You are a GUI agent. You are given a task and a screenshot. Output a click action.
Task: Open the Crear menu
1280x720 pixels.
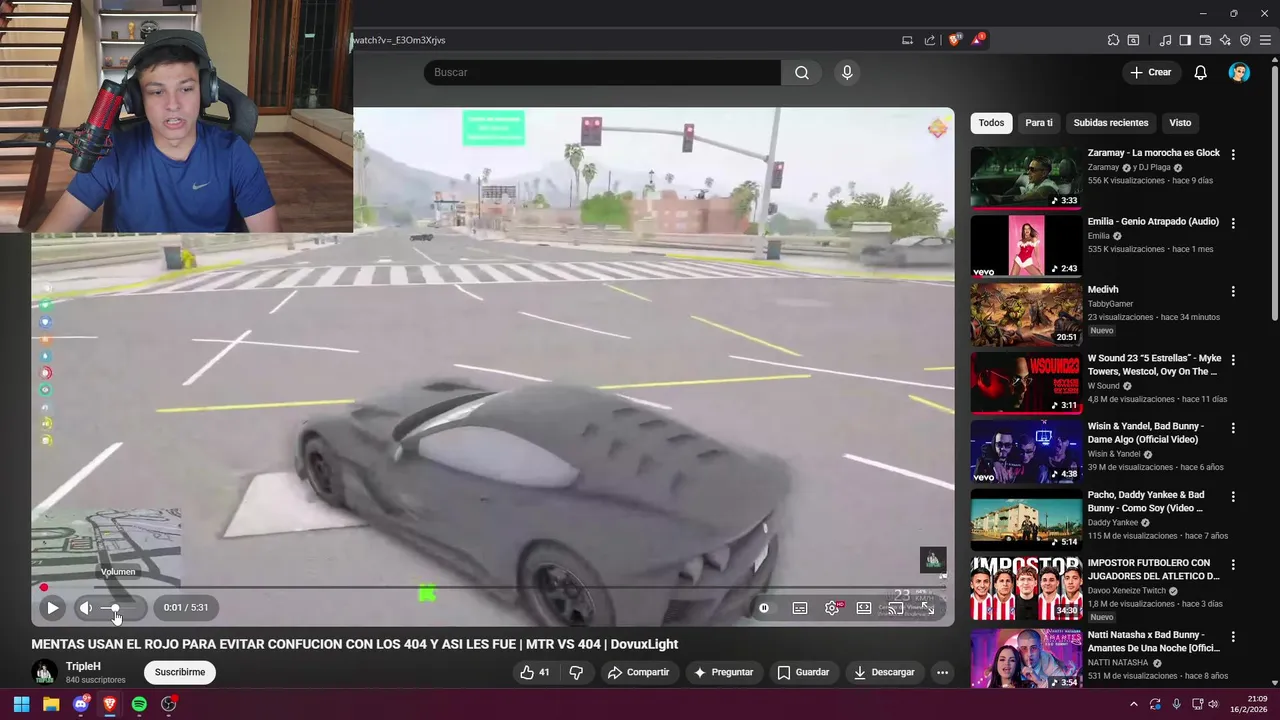[x=1151, y=72]
